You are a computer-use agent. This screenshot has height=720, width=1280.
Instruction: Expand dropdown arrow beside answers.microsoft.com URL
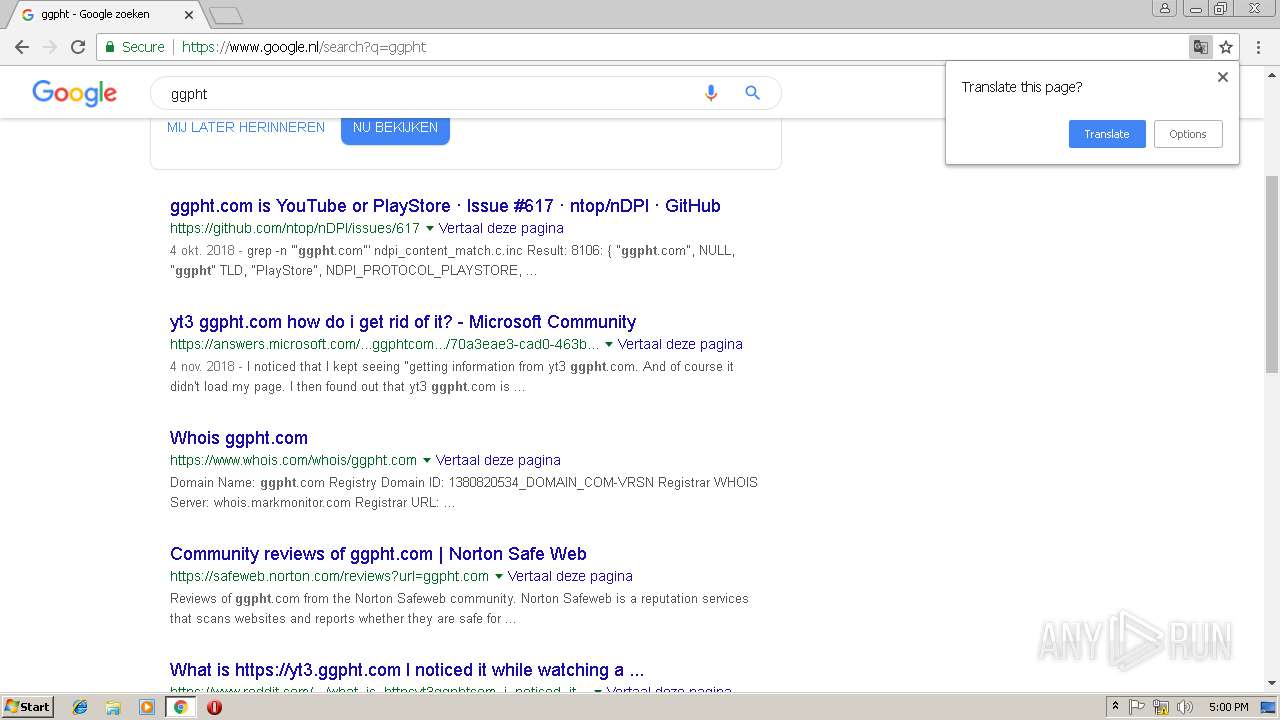point(609,345)
